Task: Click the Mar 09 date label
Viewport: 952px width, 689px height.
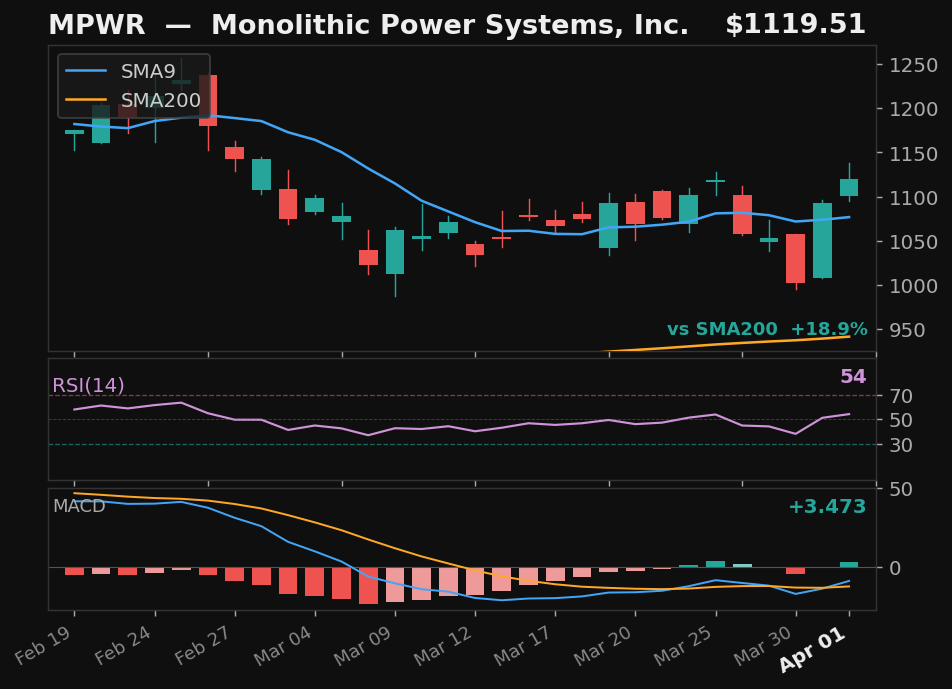Action: tap(363, 645)
